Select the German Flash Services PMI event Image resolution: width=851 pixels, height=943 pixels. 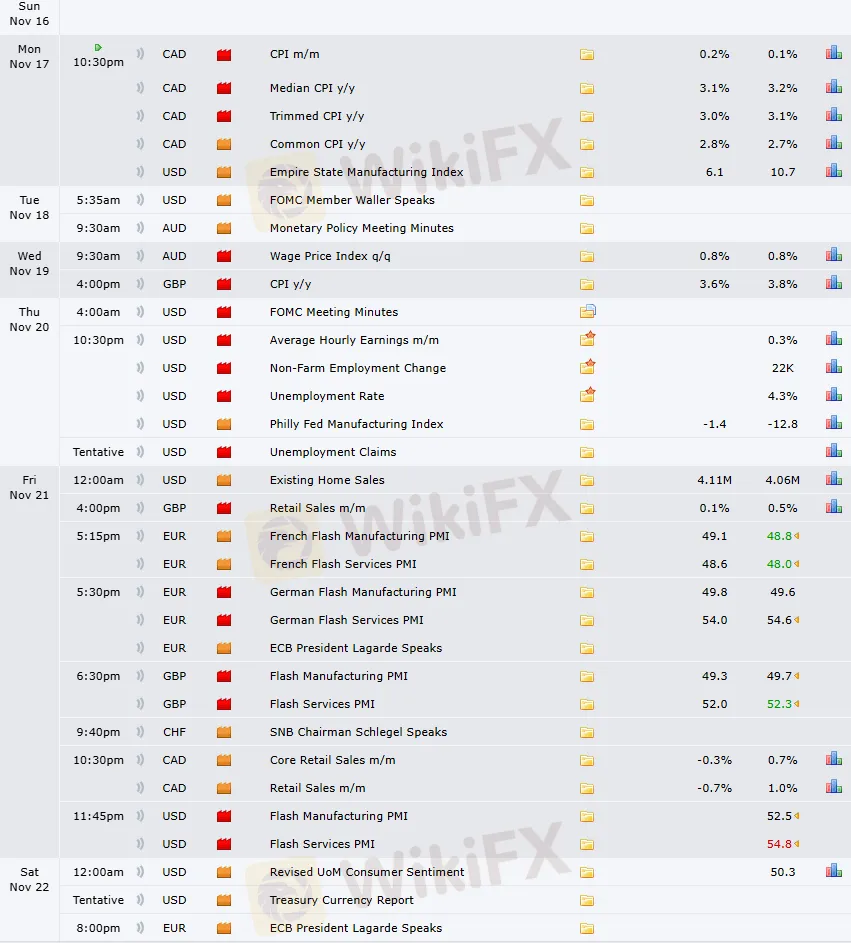346,620
